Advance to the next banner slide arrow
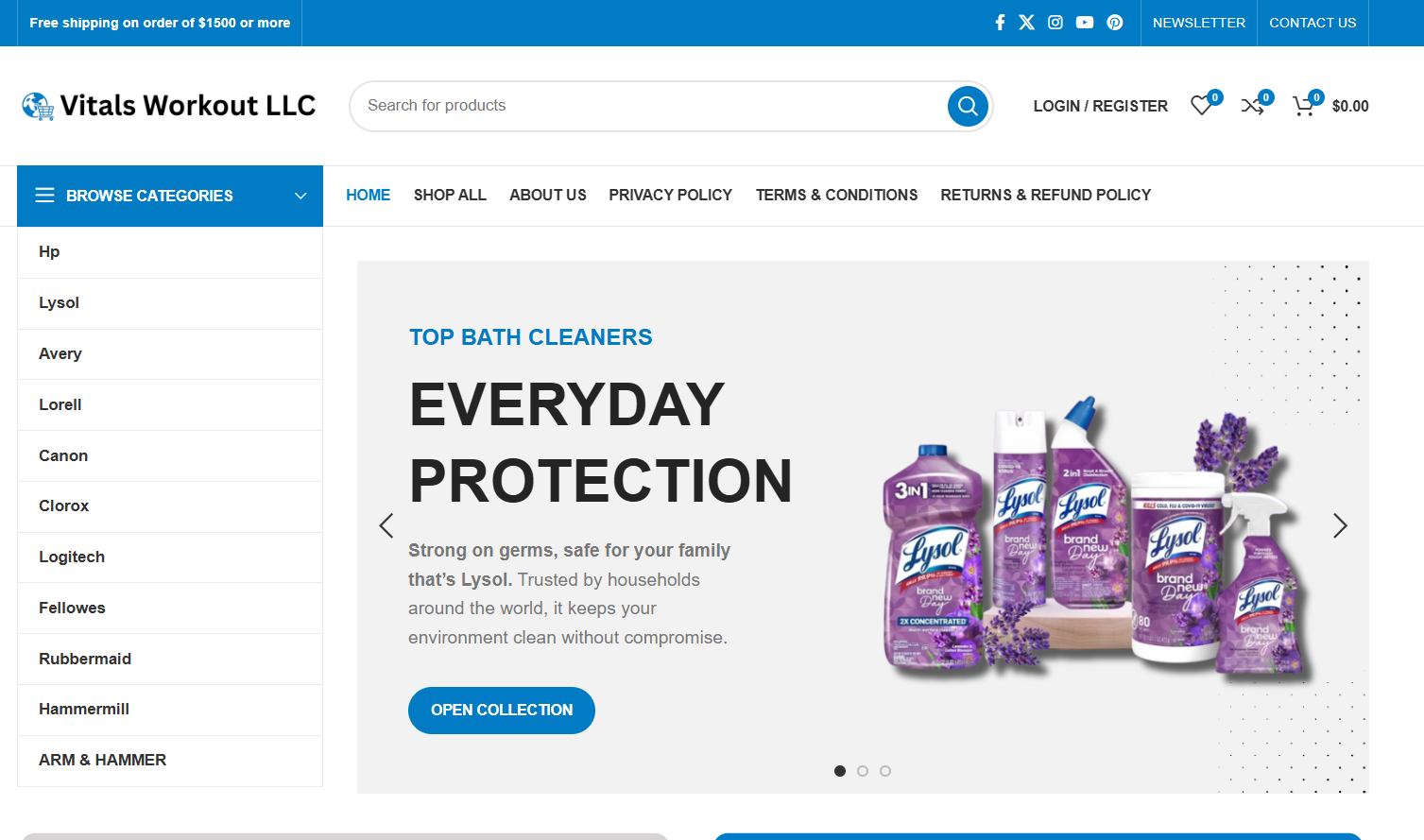This screenshot has width=1424, height=840. click(x=1340, y=525)
